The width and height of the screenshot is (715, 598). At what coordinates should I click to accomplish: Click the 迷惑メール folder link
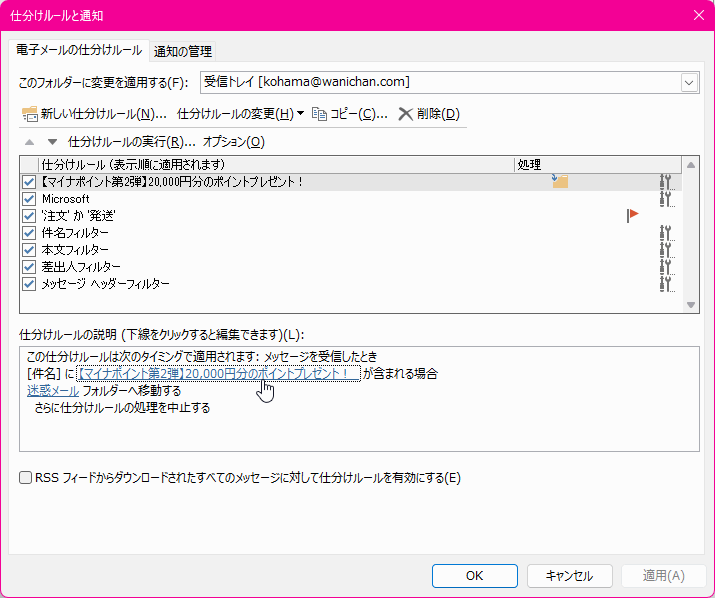53,390
